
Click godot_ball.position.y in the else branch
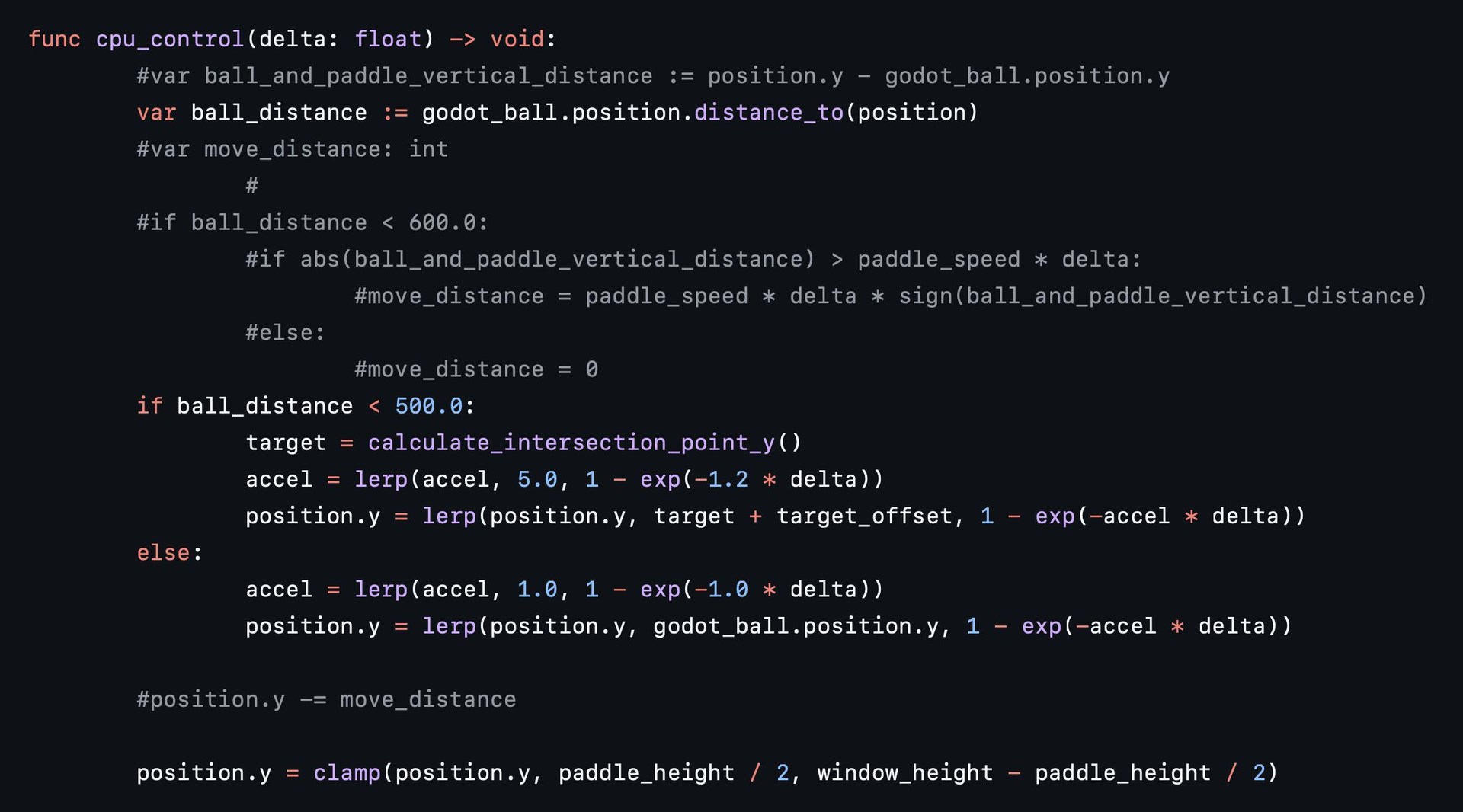[796, 626]
